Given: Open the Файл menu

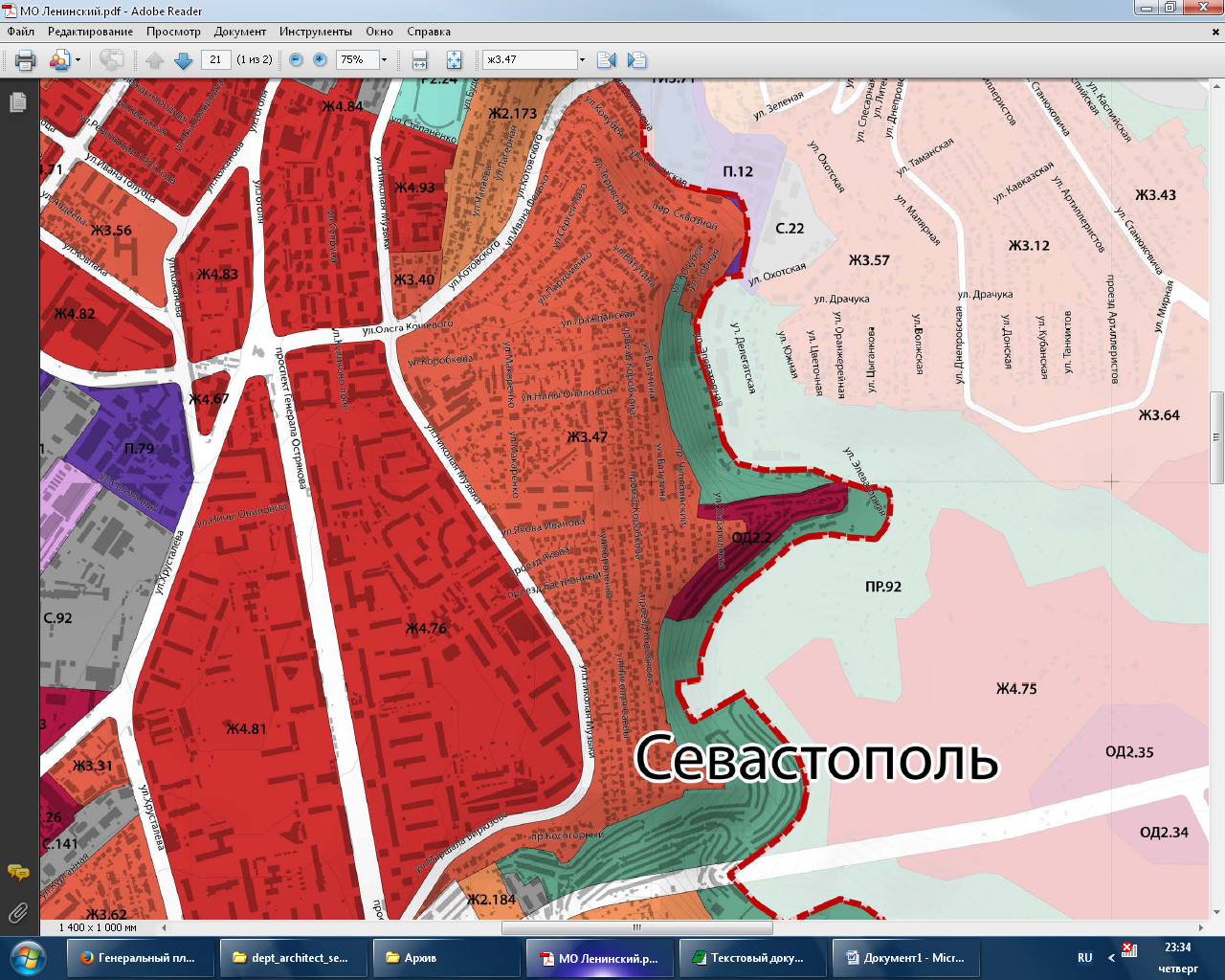Looking at the screenshot, I should 20,32.
